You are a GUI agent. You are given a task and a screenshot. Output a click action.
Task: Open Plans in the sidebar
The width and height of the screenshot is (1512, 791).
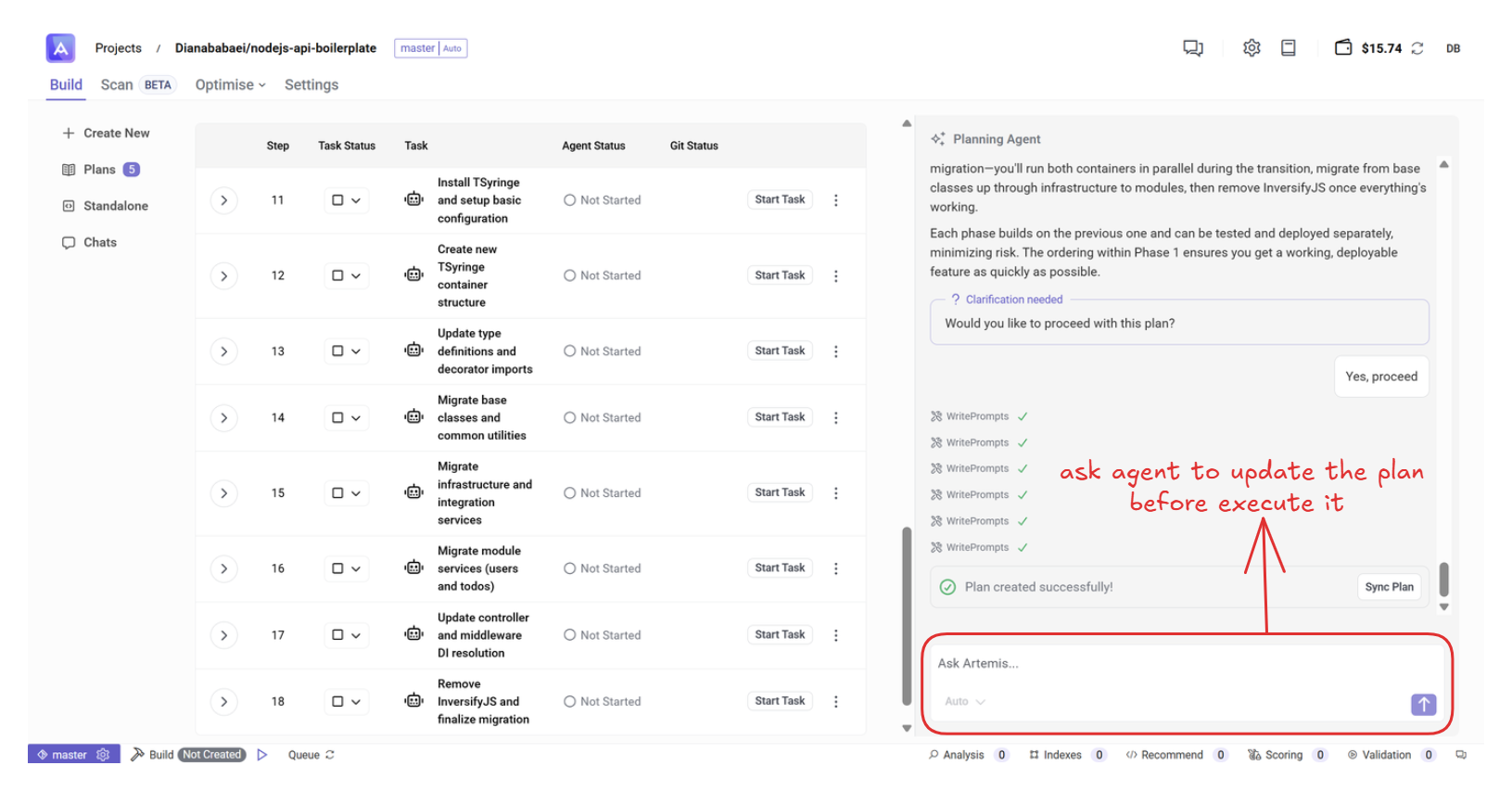99,170
